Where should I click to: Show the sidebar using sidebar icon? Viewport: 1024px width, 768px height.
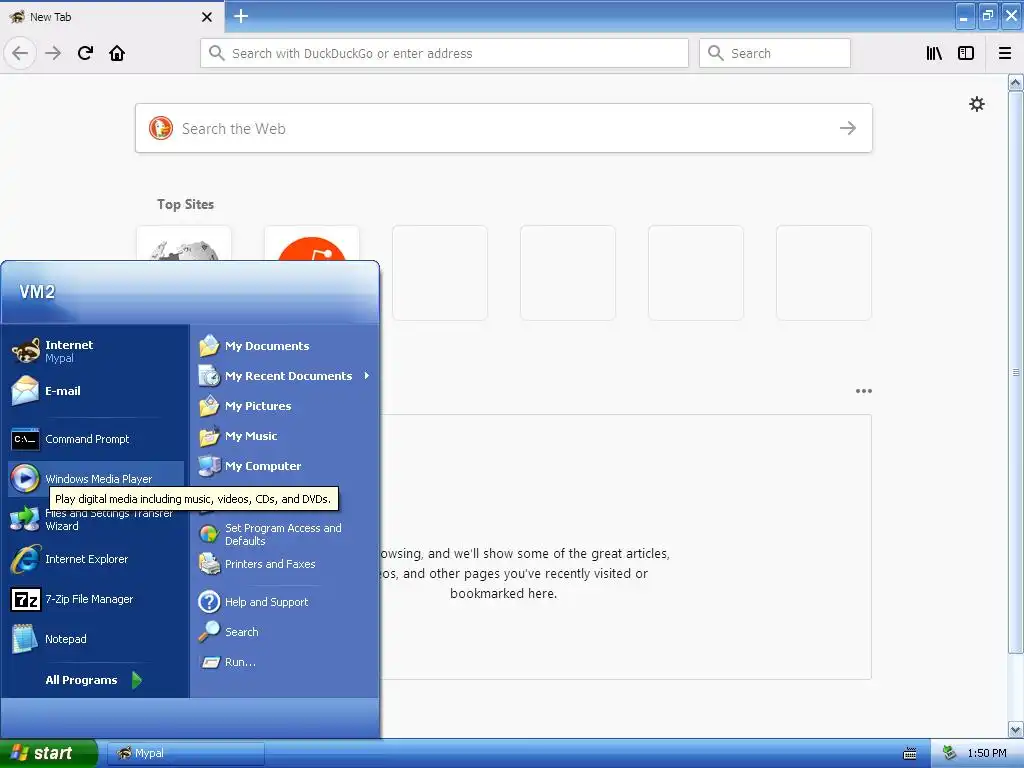coord(965,53)
